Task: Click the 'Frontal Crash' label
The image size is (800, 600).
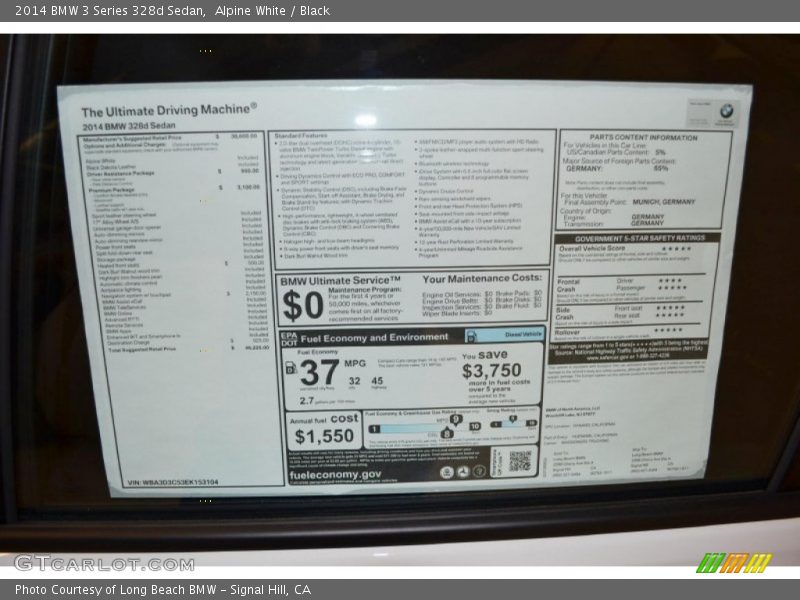Action: tap(568, 285)
